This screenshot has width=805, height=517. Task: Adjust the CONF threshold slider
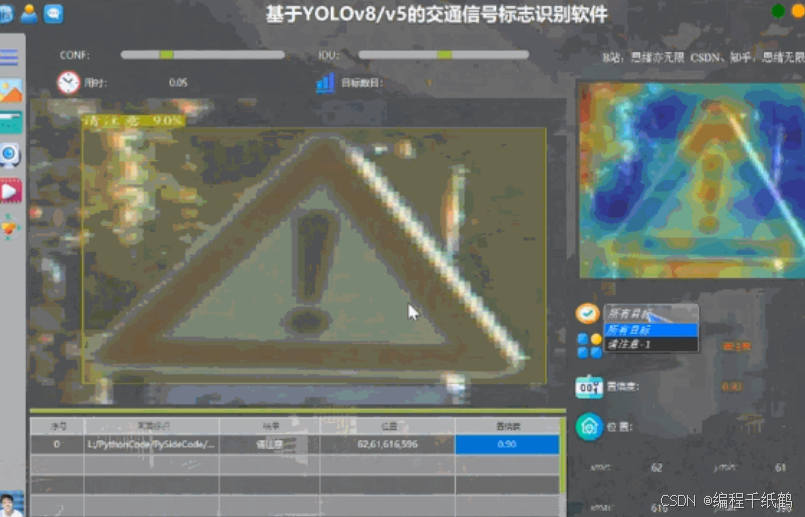(202, 55)
